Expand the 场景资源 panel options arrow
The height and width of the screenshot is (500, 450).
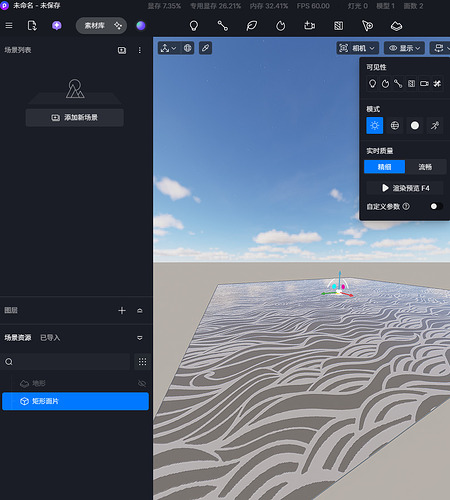[x=140, y=338]
